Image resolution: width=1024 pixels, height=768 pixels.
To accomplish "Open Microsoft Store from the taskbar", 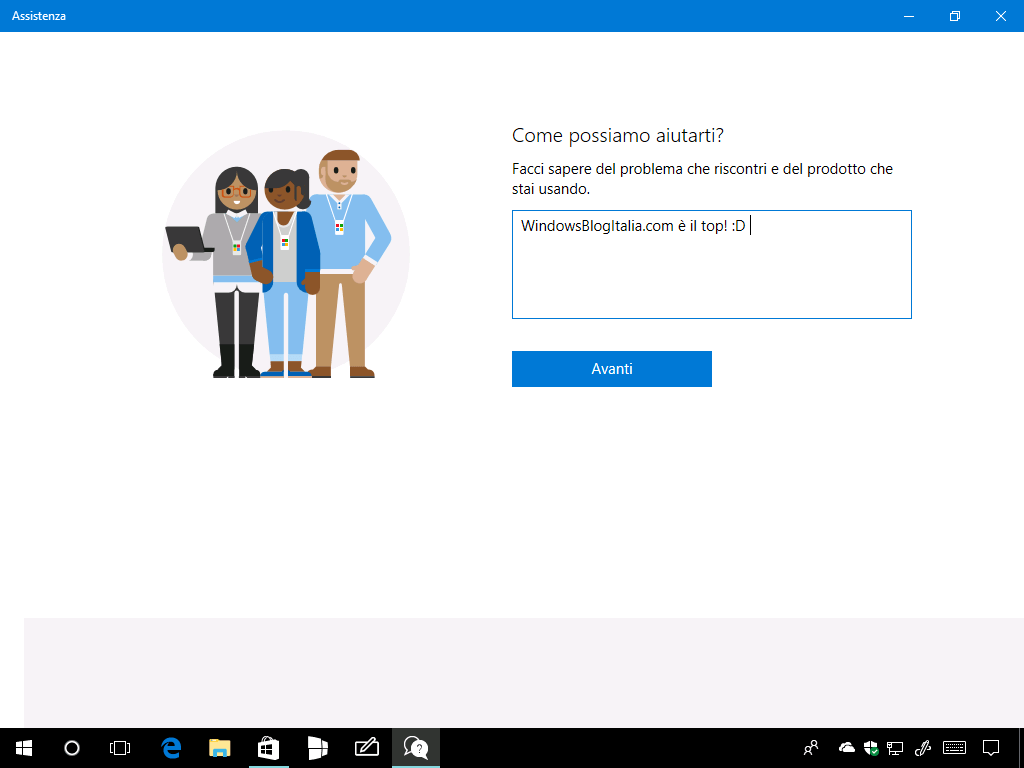I will (x=268, y=748).
